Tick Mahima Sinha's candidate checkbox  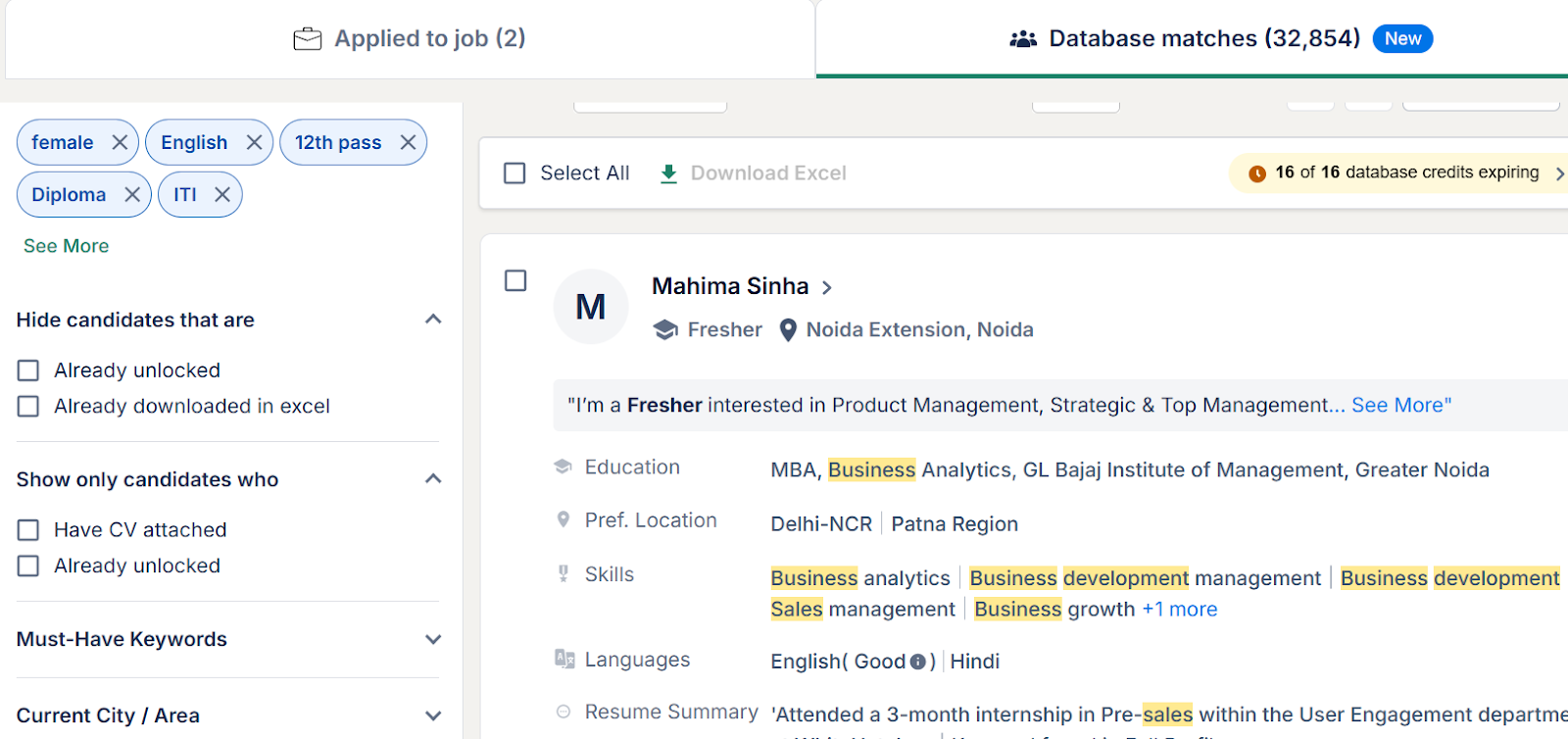pyautogui.click(x=515, y=281)
